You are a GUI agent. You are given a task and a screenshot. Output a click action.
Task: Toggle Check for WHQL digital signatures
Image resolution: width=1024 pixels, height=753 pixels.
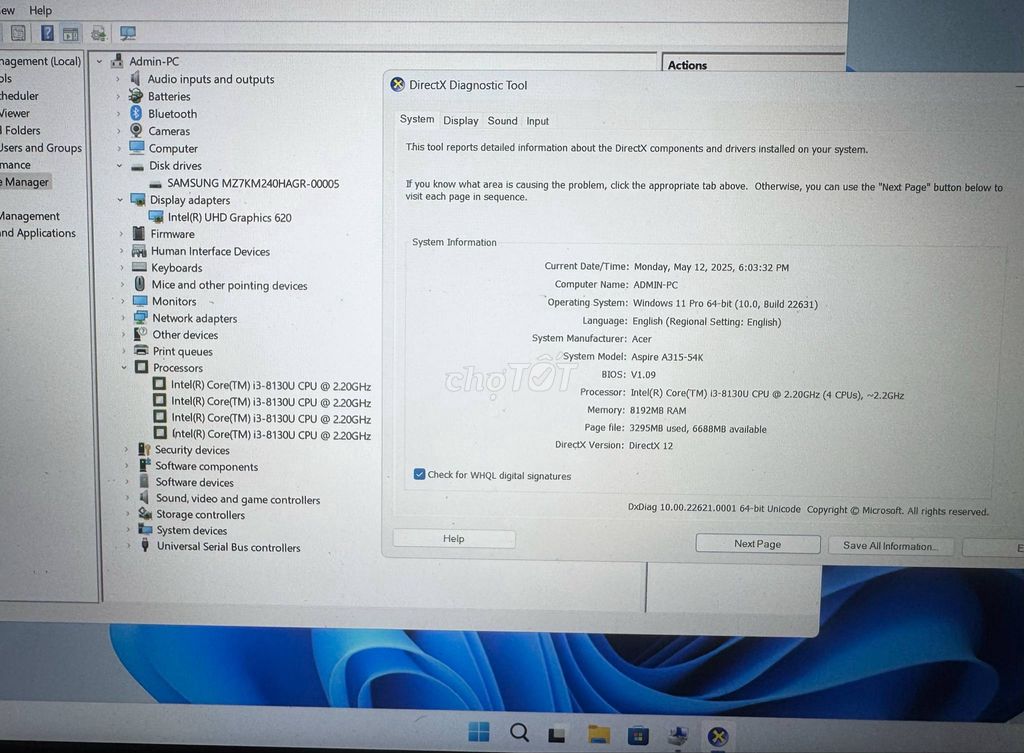click(419, 474)
